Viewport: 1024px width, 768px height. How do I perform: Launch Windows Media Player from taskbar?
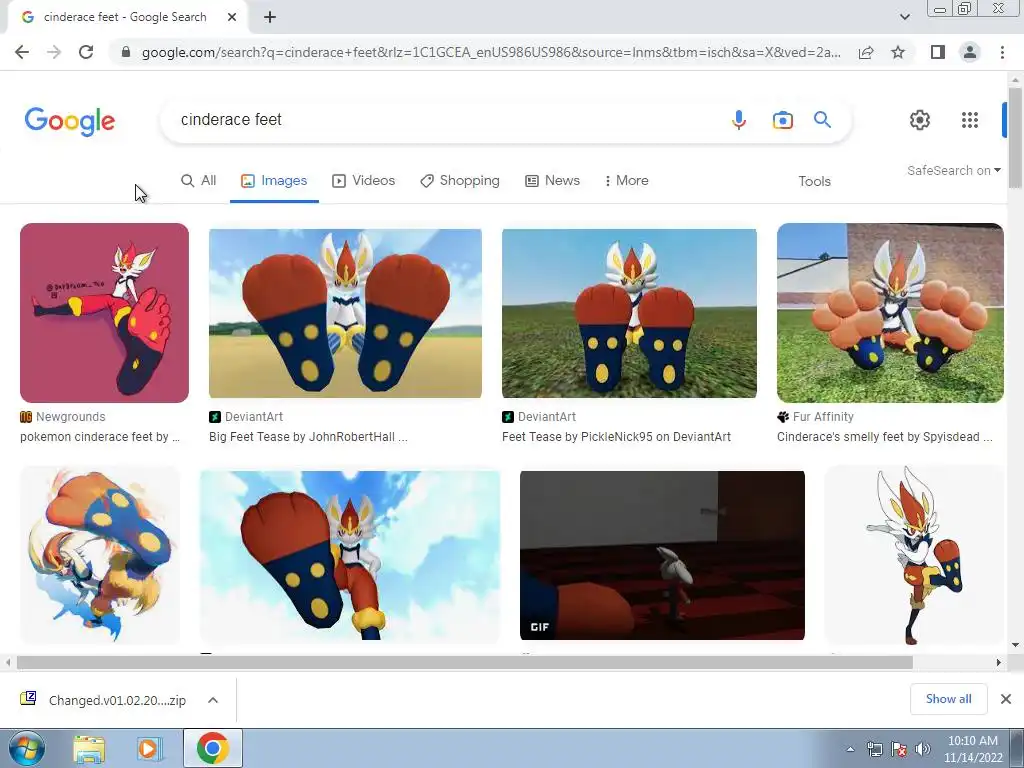(x=149, y=749)
